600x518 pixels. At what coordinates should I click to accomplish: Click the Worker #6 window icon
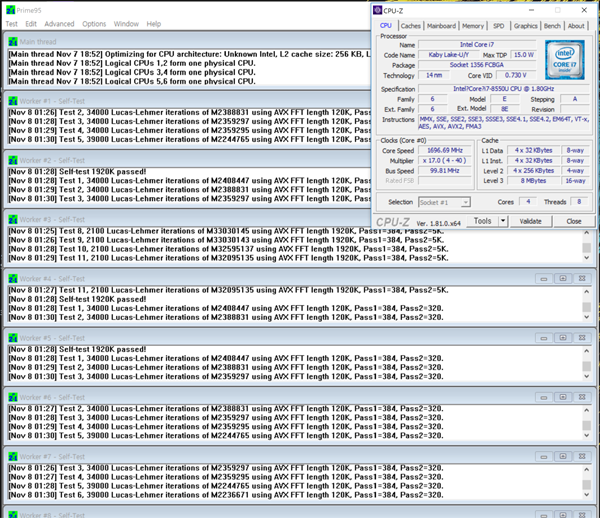pyautogui.click(x=13, y=397)
